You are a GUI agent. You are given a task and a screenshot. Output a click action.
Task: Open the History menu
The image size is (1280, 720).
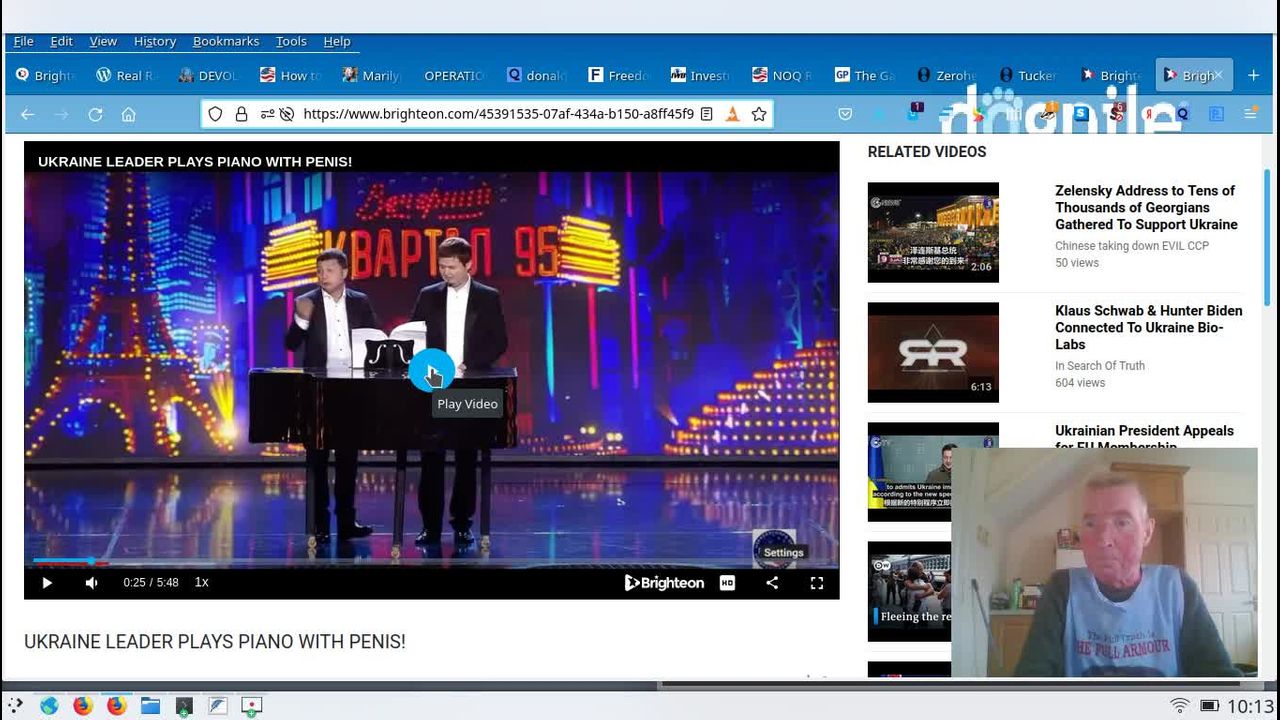154,41
